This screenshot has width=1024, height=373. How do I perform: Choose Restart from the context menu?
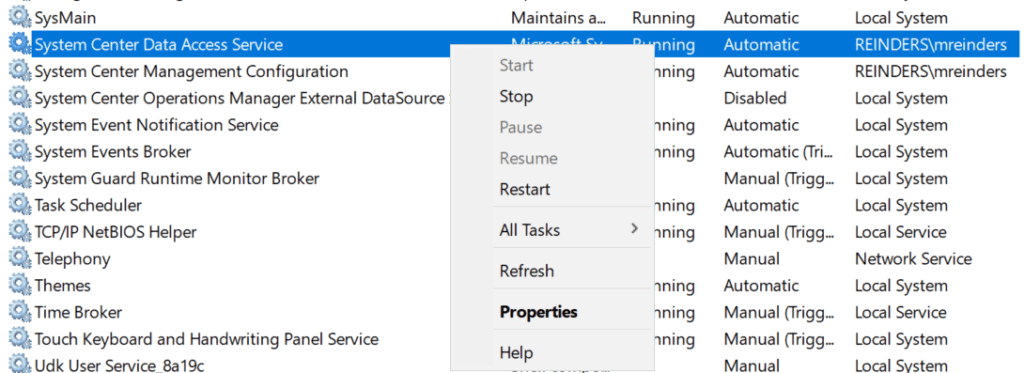(525, 189)
